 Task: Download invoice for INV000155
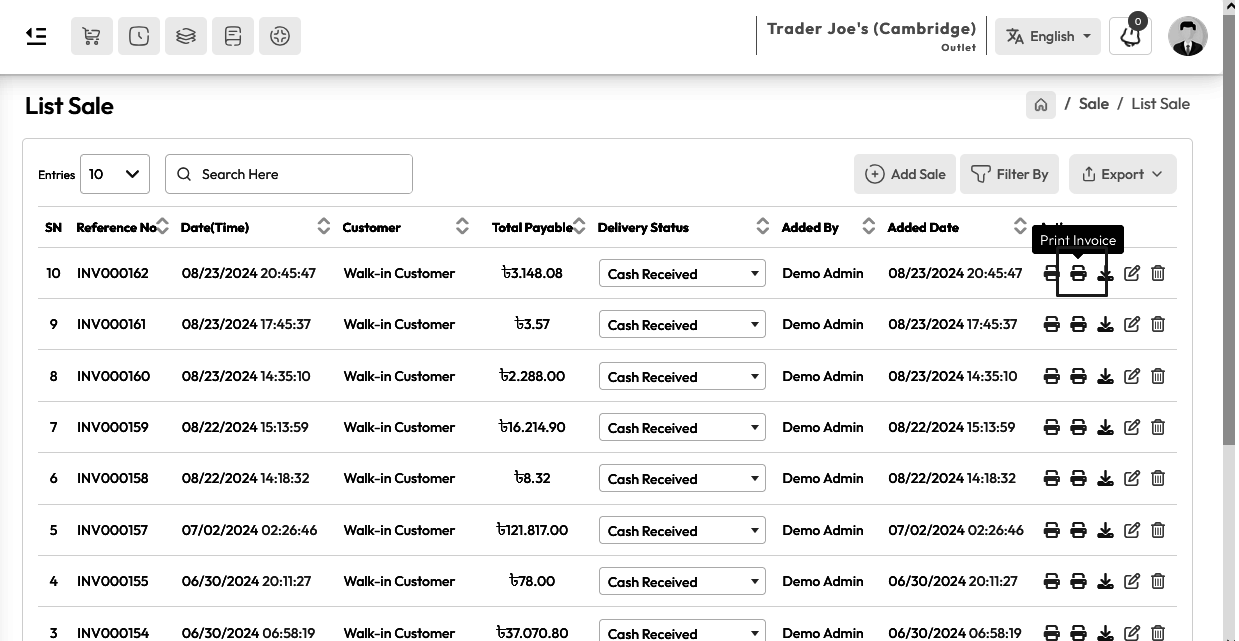coord(1105,581)
